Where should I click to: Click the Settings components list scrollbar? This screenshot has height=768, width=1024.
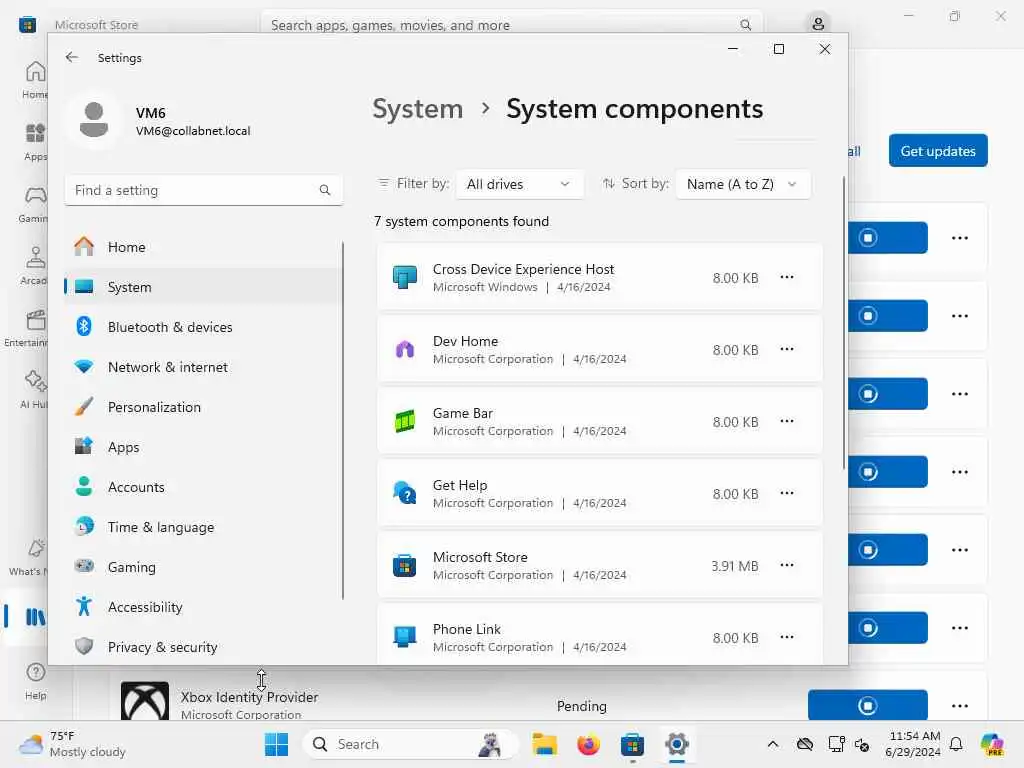(x=844, y=323)
